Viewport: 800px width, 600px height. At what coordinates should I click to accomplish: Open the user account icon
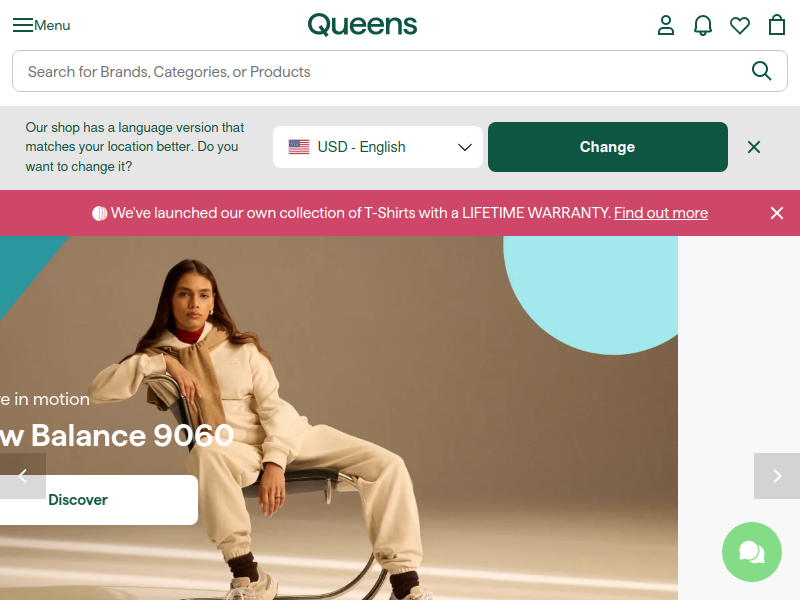[x=666, y=25]
